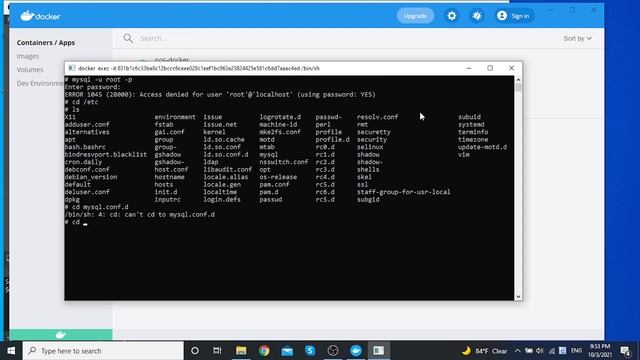
Task: Open Docker settings gear icon
Action: [x=451, y=16]
